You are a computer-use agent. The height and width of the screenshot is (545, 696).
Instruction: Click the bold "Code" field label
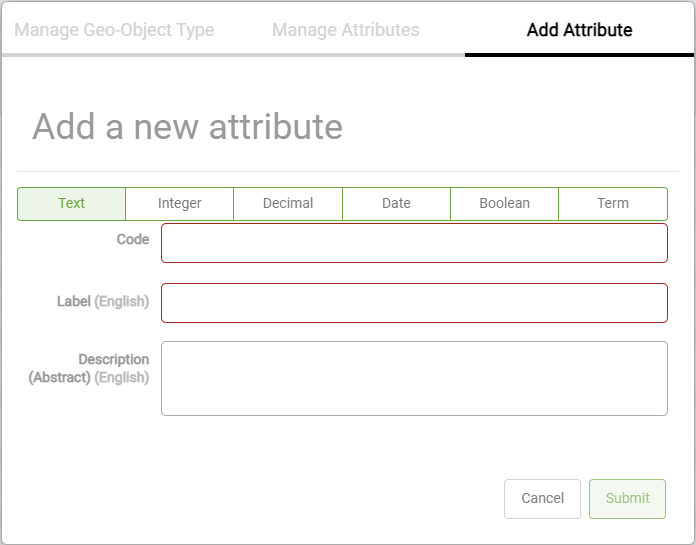(x=133, y=240)
